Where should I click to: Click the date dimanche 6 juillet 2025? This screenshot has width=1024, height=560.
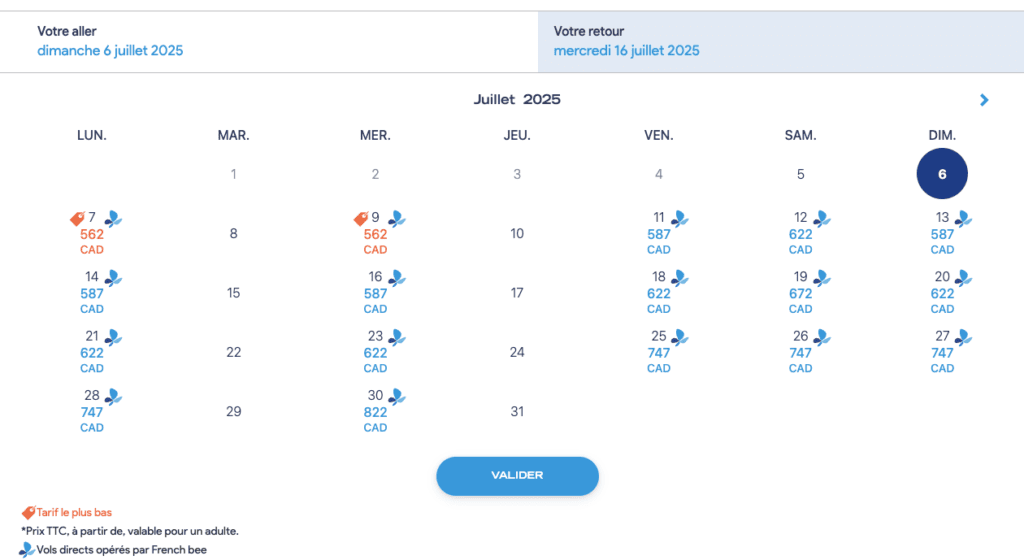coord(110,51)
